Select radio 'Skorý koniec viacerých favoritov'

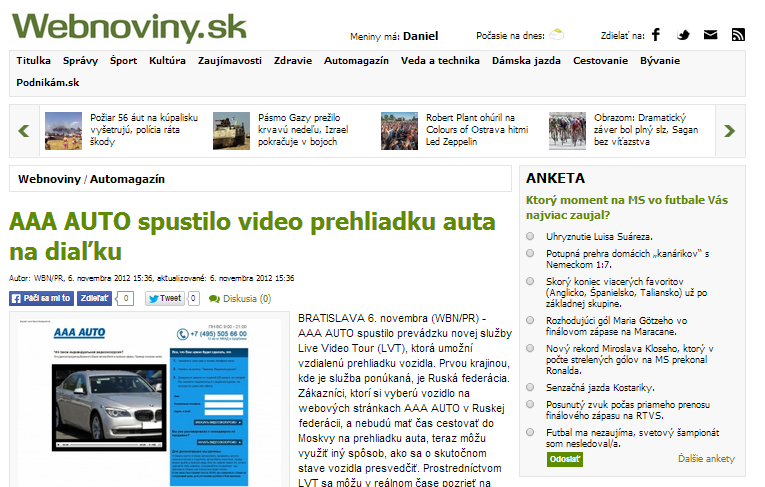530,281
